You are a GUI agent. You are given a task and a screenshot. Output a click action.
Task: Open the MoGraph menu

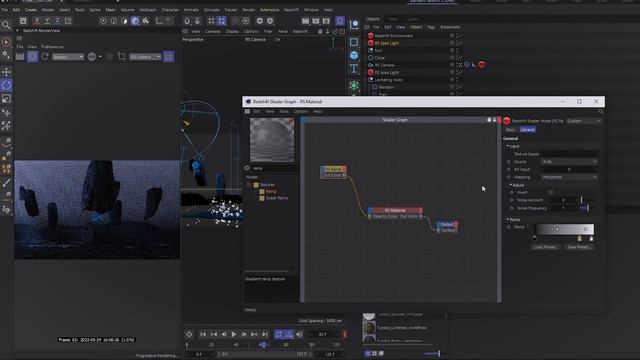pyautogui.click(x=148, y=9)
